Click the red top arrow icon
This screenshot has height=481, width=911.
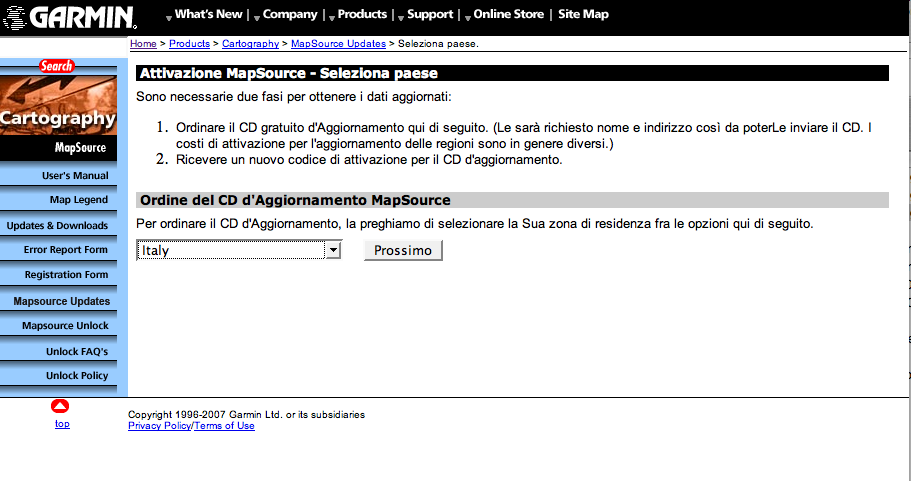pyautogui.click(x=60, y=406)
